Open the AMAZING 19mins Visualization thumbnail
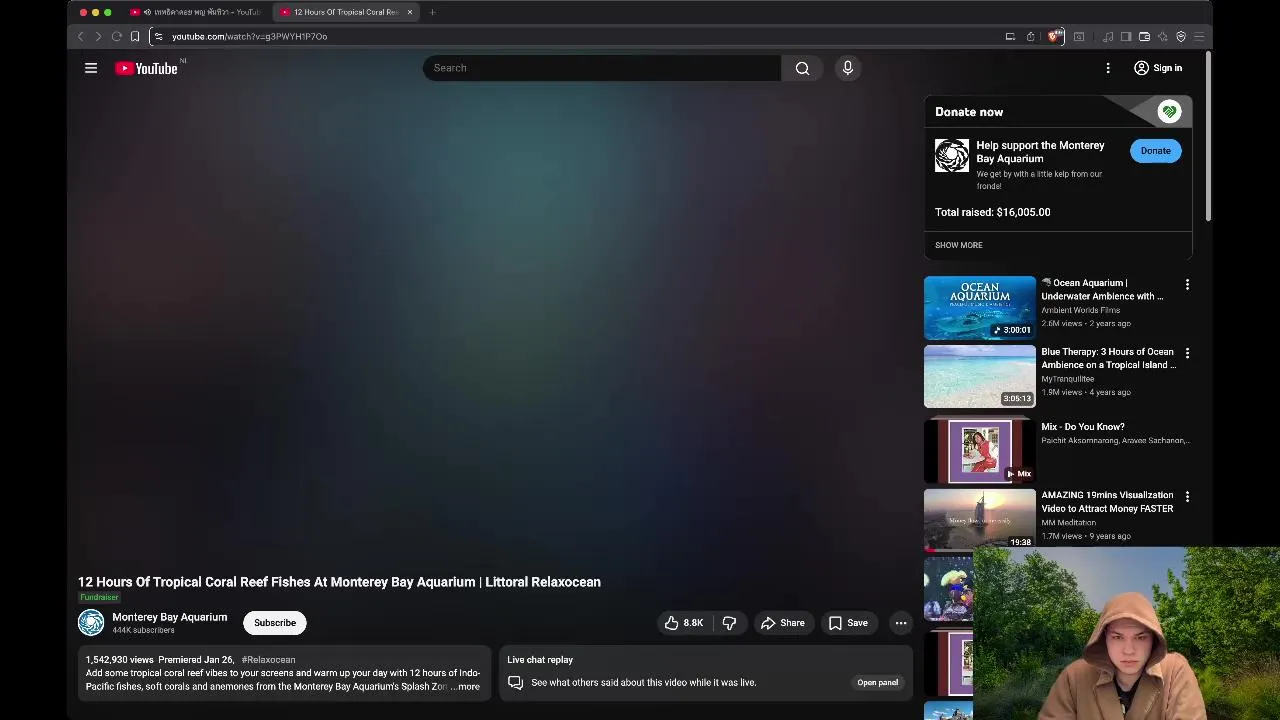Image resolution: width=1280 pixels, height=720 pixels. click(x=980, y=519)
